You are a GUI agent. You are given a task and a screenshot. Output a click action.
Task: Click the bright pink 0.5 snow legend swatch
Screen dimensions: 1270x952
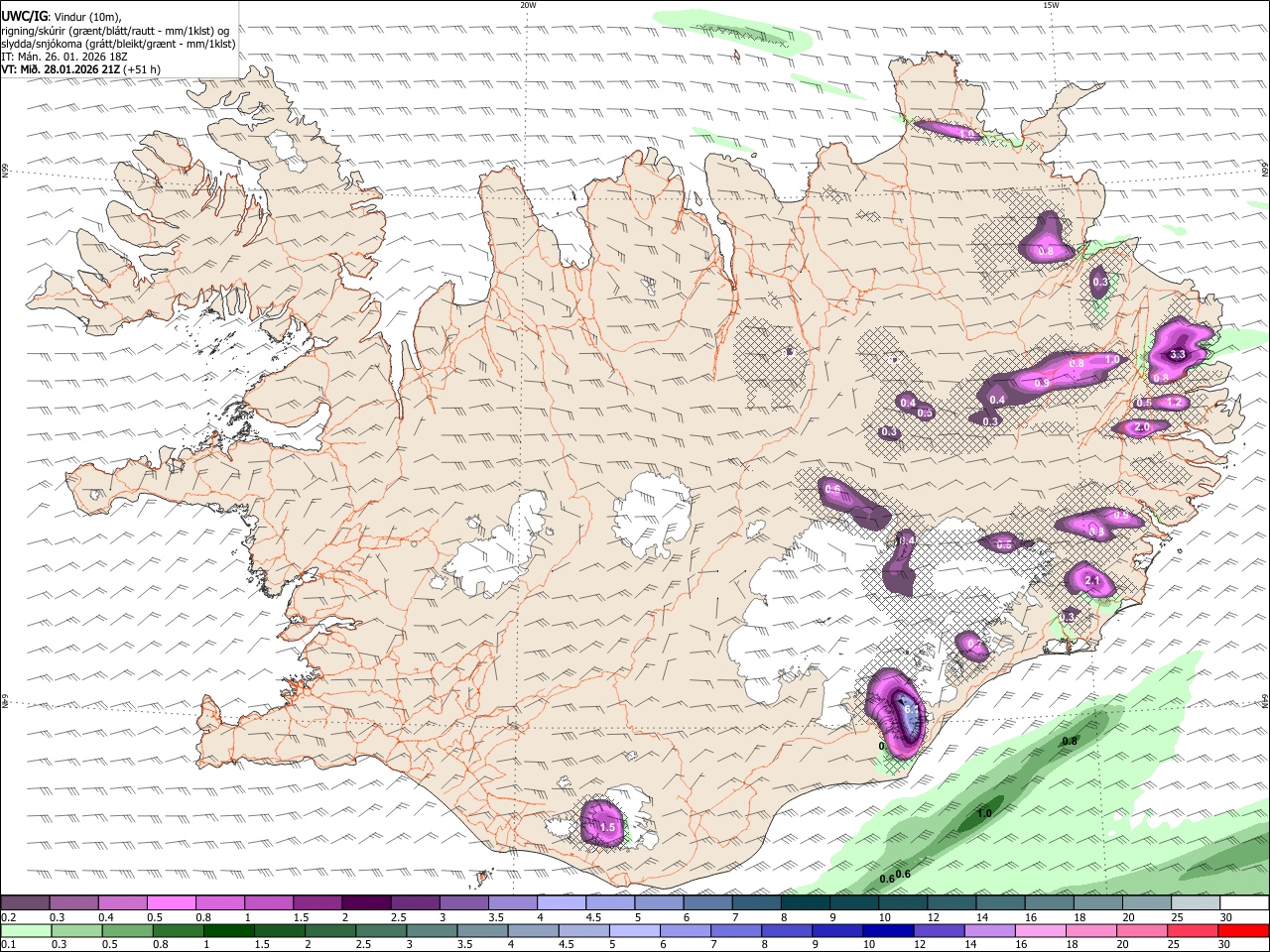[x=172, y=902]
